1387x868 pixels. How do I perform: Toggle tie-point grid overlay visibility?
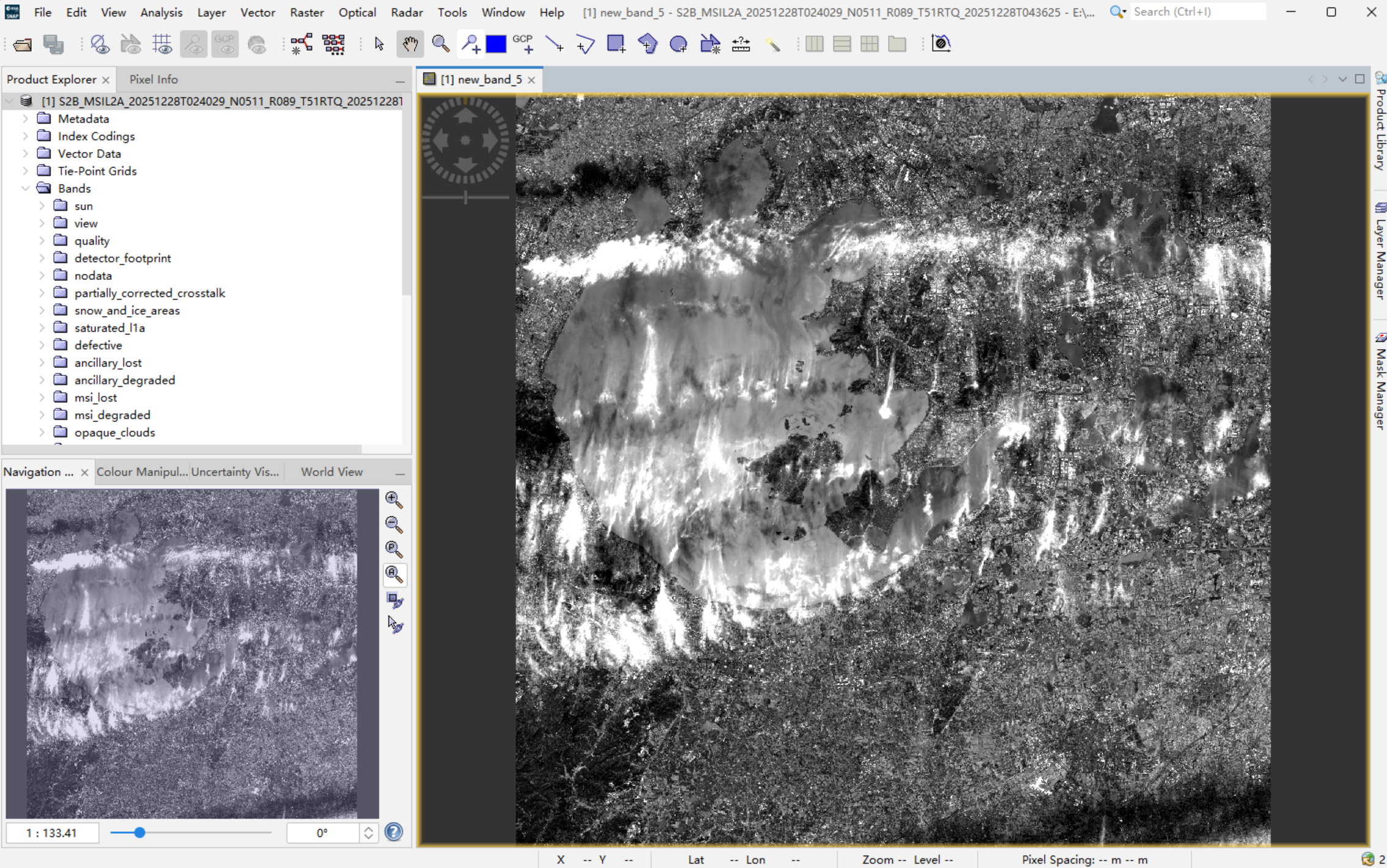[x=161, y=44]
